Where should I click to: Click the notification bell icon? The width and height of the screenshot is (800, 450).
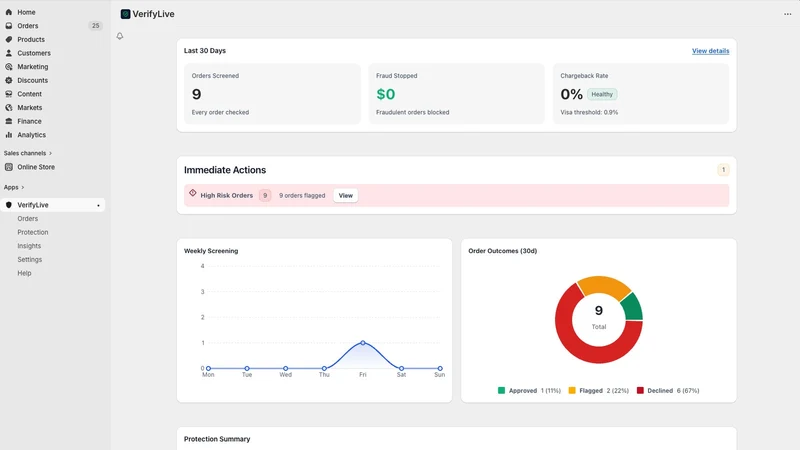120,36
